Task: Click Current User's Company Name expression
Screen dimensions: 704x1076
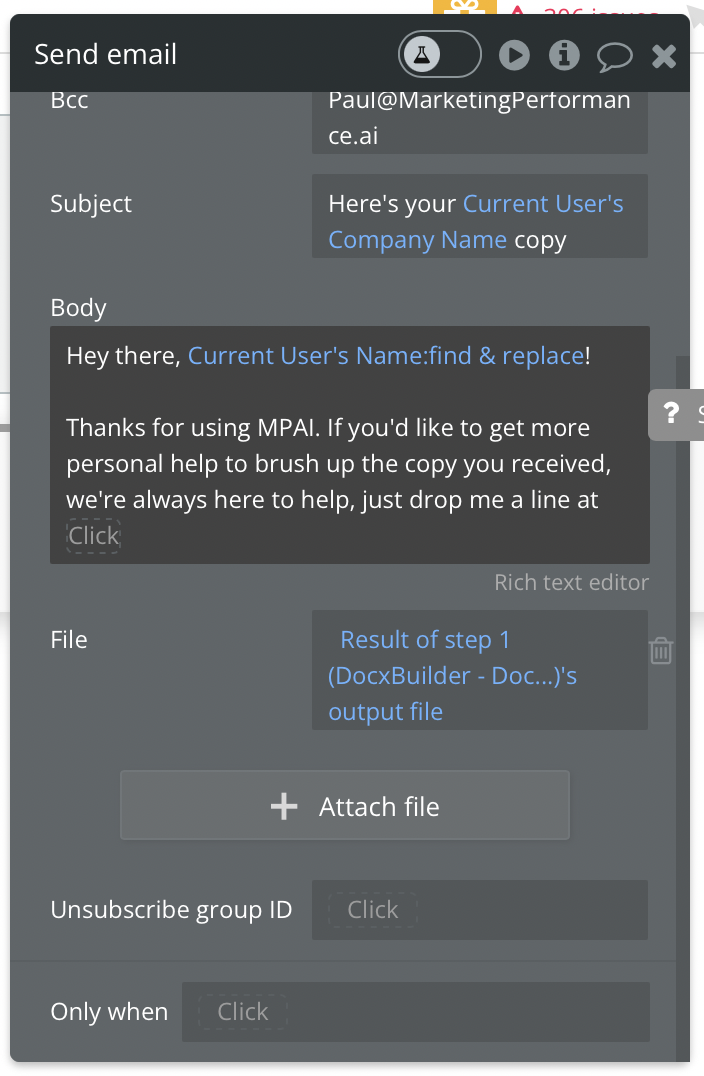Action: pyautogui.click(x=476, y=222)
